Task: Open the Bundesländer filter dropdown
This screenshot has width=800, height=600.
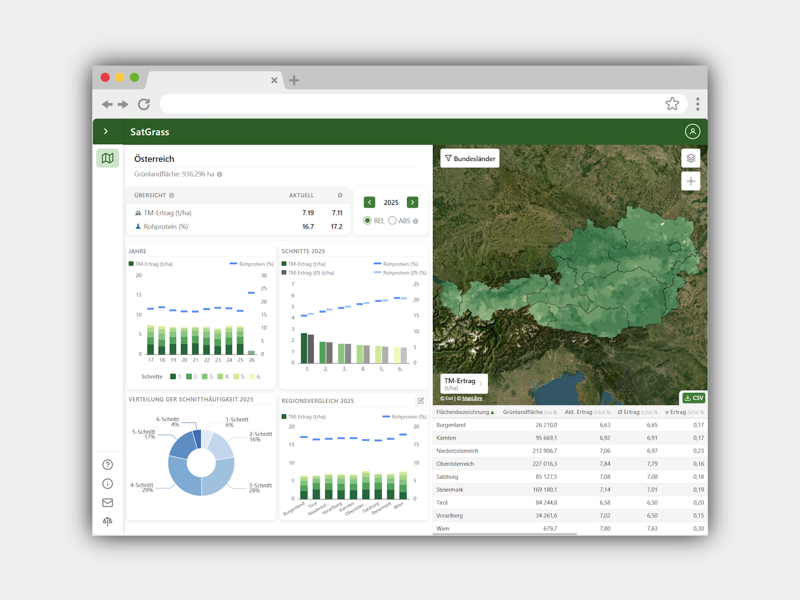Action: [469, 158]
